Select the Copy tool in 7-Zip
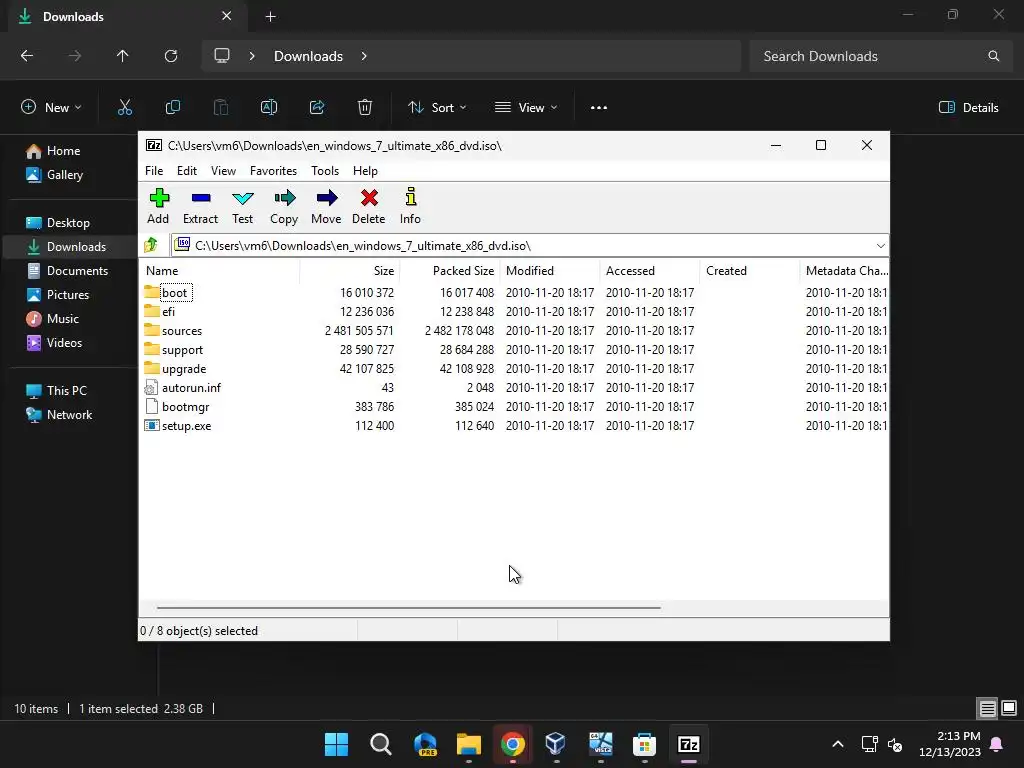The height and width of the screenshot is (768, 1024). pyautogui.click(x=284, y=206)
